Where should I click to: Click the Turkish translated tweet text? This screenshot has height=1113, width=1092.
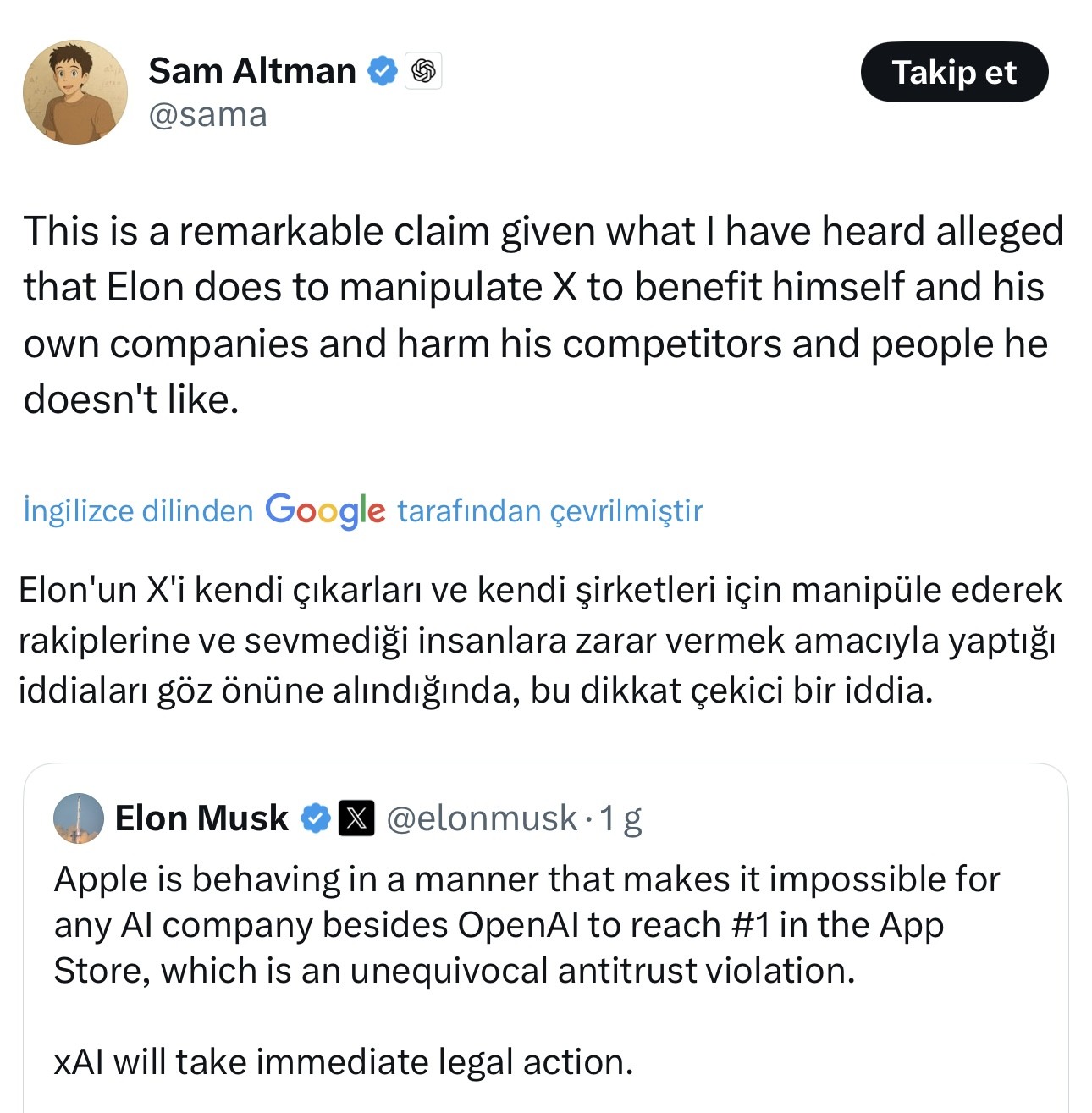click(x=539, y=641)
